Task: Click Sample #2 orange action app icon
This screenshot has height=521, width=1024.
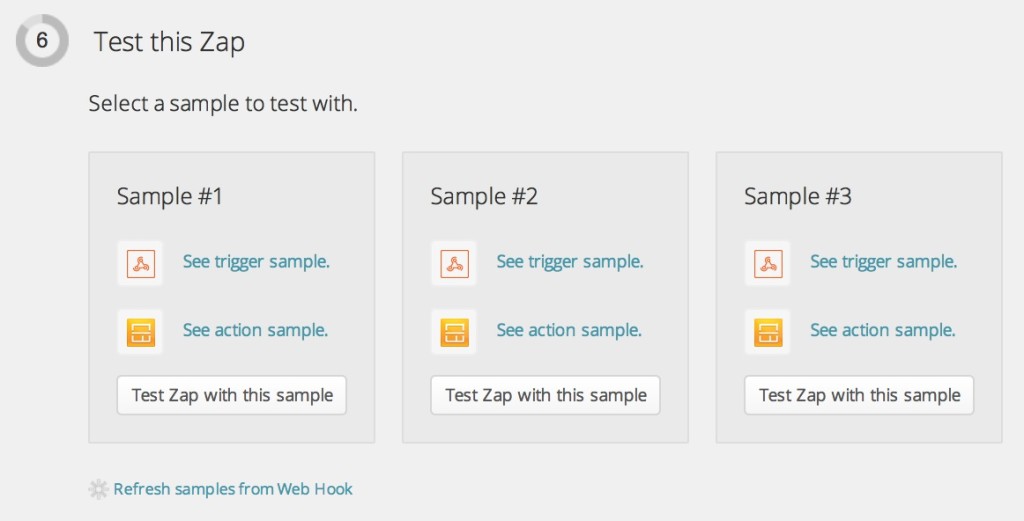Action: pos(454,332)
